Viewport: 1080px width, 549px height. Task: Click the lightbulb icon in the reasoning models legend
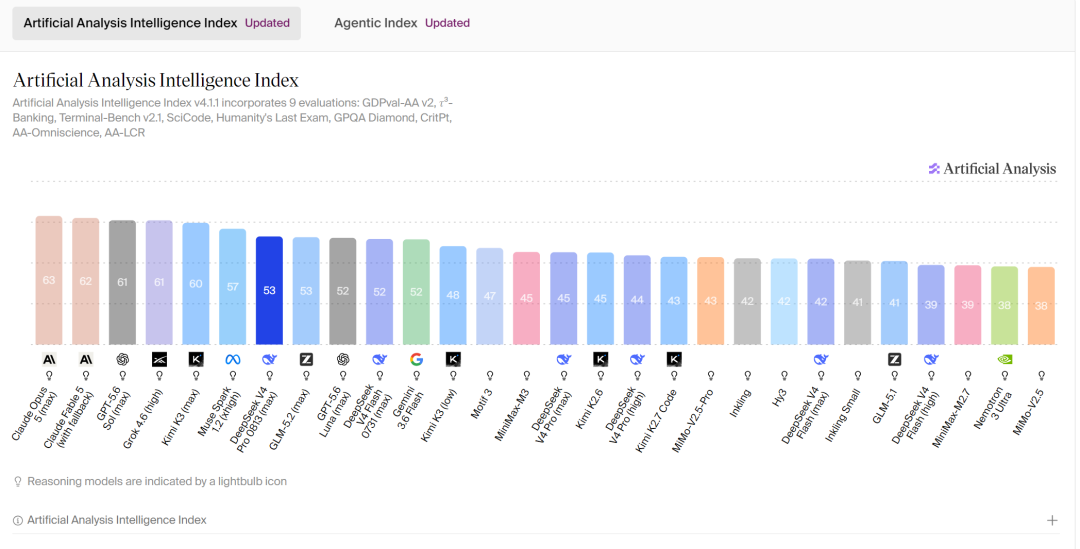click(18, 482)
